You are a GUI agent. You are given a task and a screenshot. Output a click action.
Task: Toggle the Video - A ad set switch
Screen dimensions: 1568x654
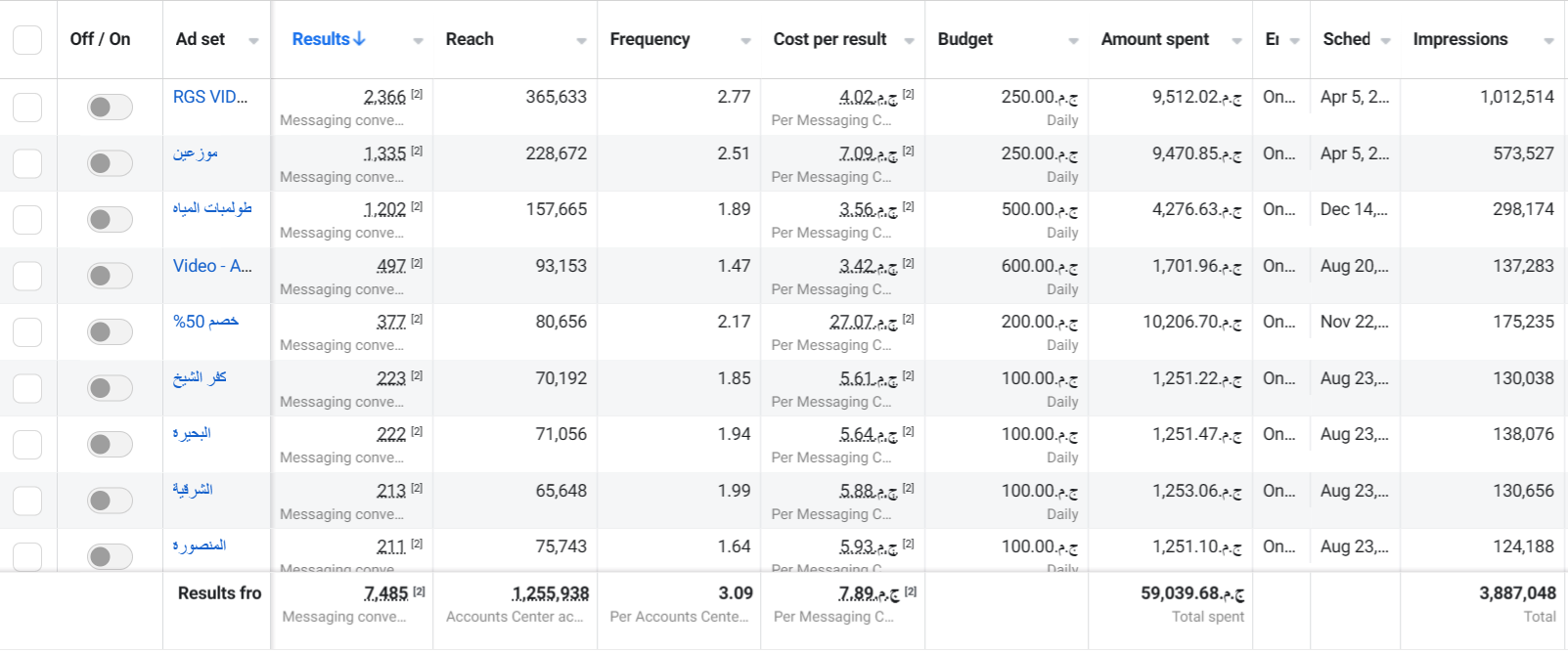tap(110, 276)
